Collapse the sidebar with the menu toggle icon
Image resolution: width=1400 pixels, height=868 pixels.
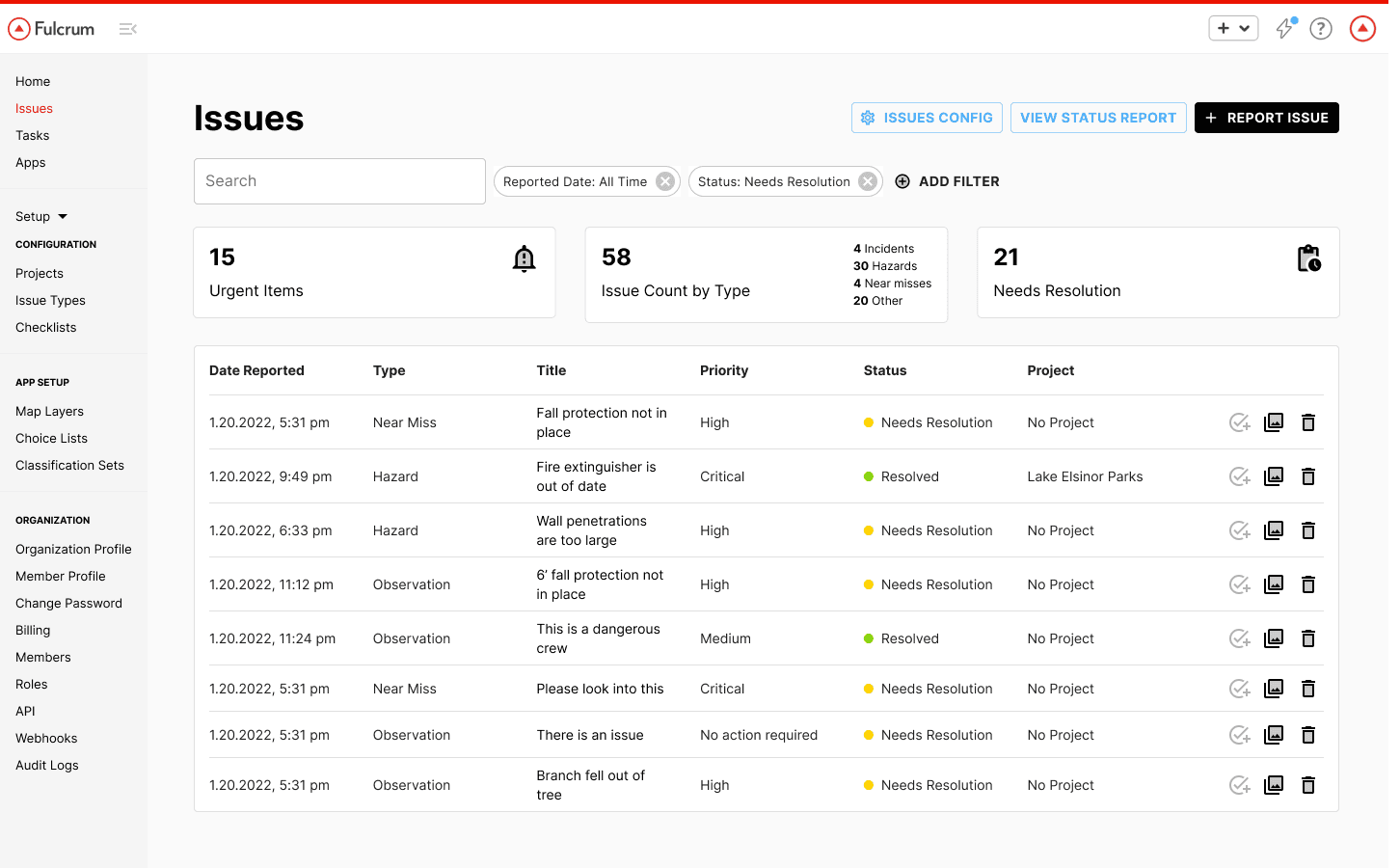[x=127, y=29]
